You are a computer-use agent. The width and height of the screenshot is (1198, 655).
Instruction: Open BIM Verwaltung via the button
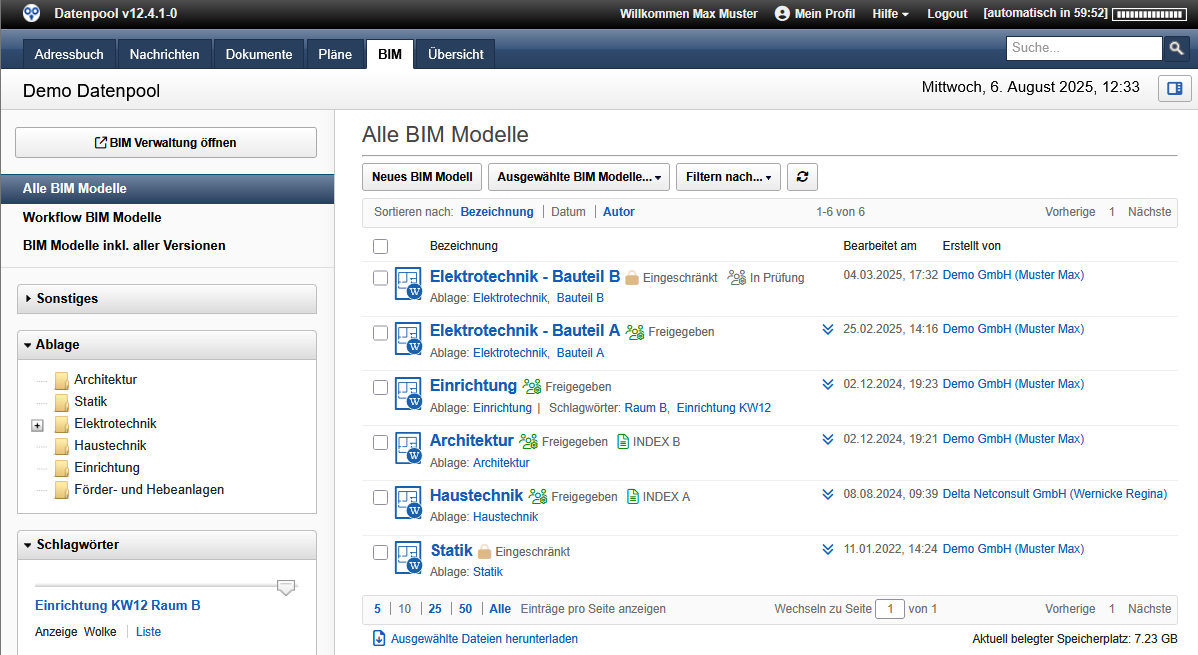165,142
